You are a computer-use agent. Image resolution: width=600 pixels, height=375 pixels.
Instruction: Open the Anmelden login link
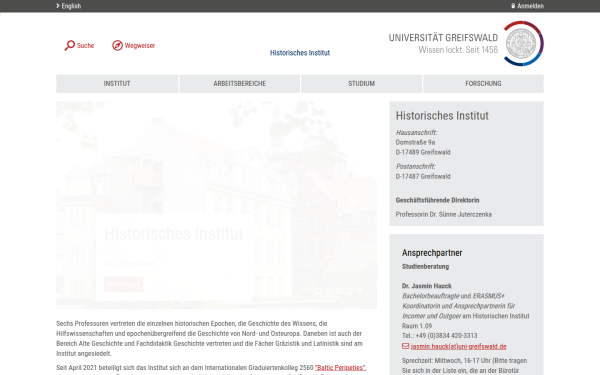(530, 6)
